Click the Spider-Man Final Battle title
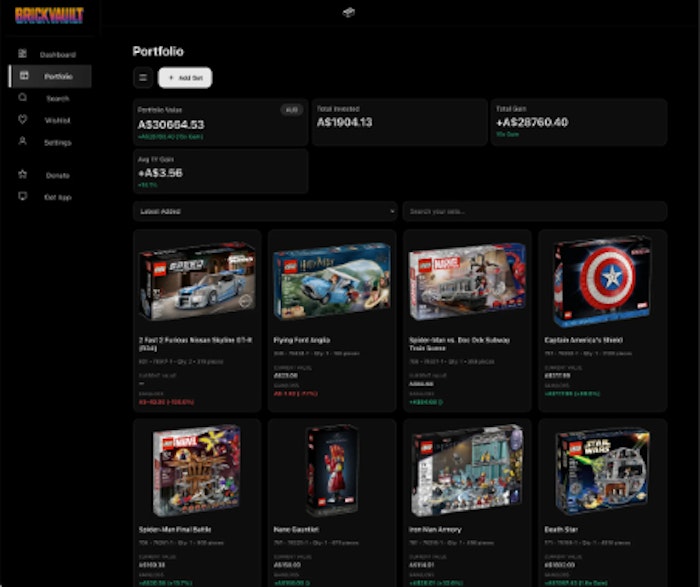 (175, 529)
